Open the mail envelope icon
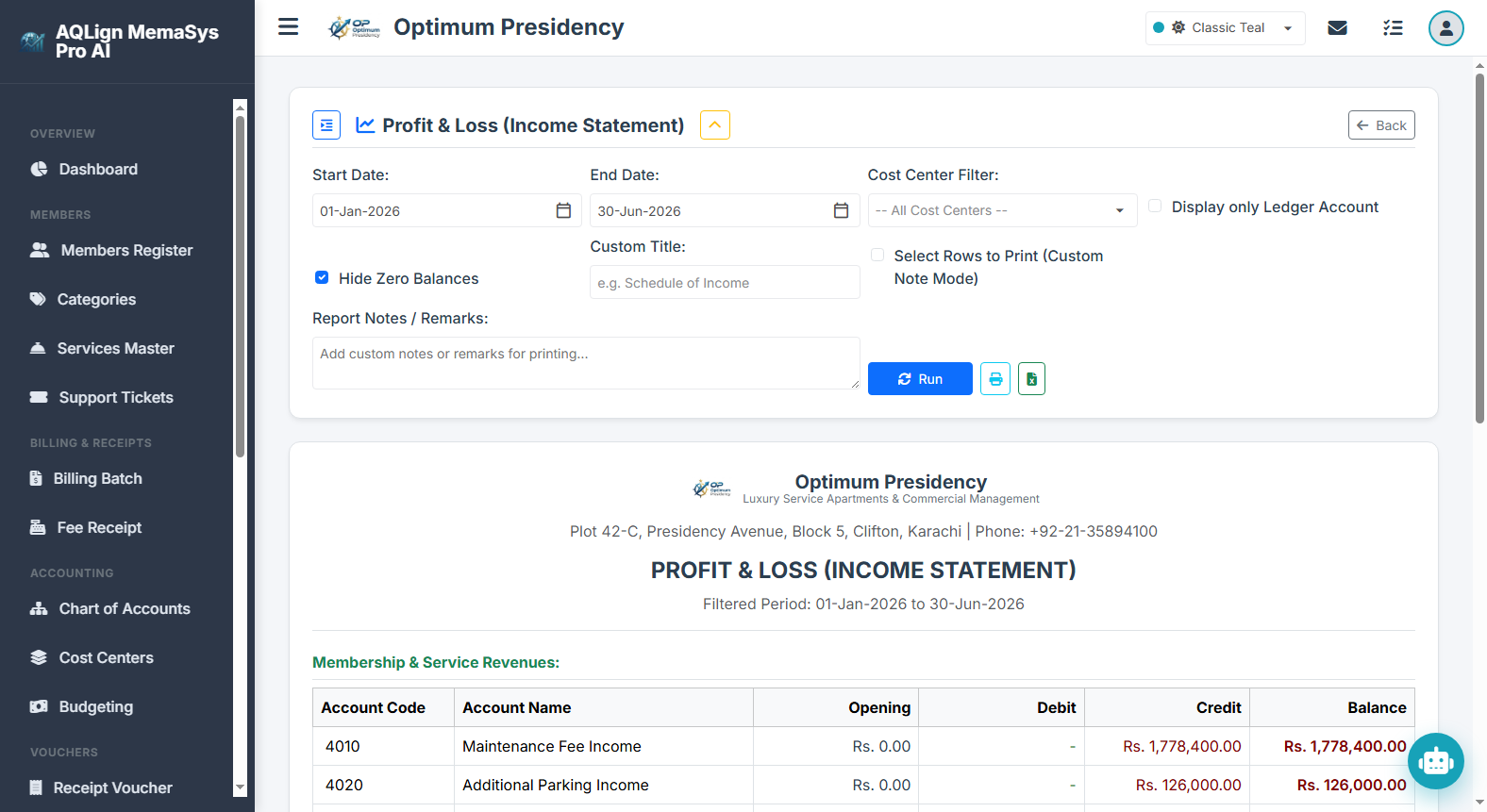Viewport: 1487px width, 812px height. click(1337, 28)
